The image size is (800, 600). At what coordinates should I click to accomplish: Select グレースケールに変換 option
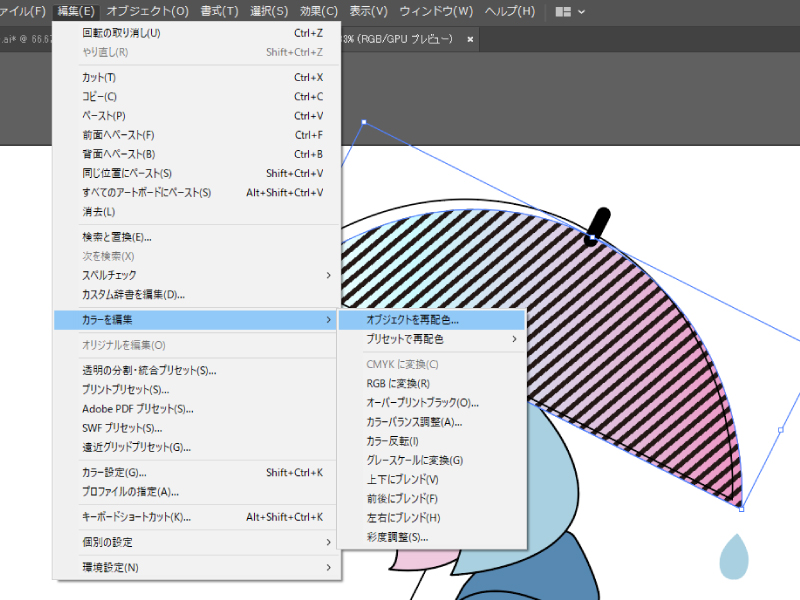coord(414,460)
